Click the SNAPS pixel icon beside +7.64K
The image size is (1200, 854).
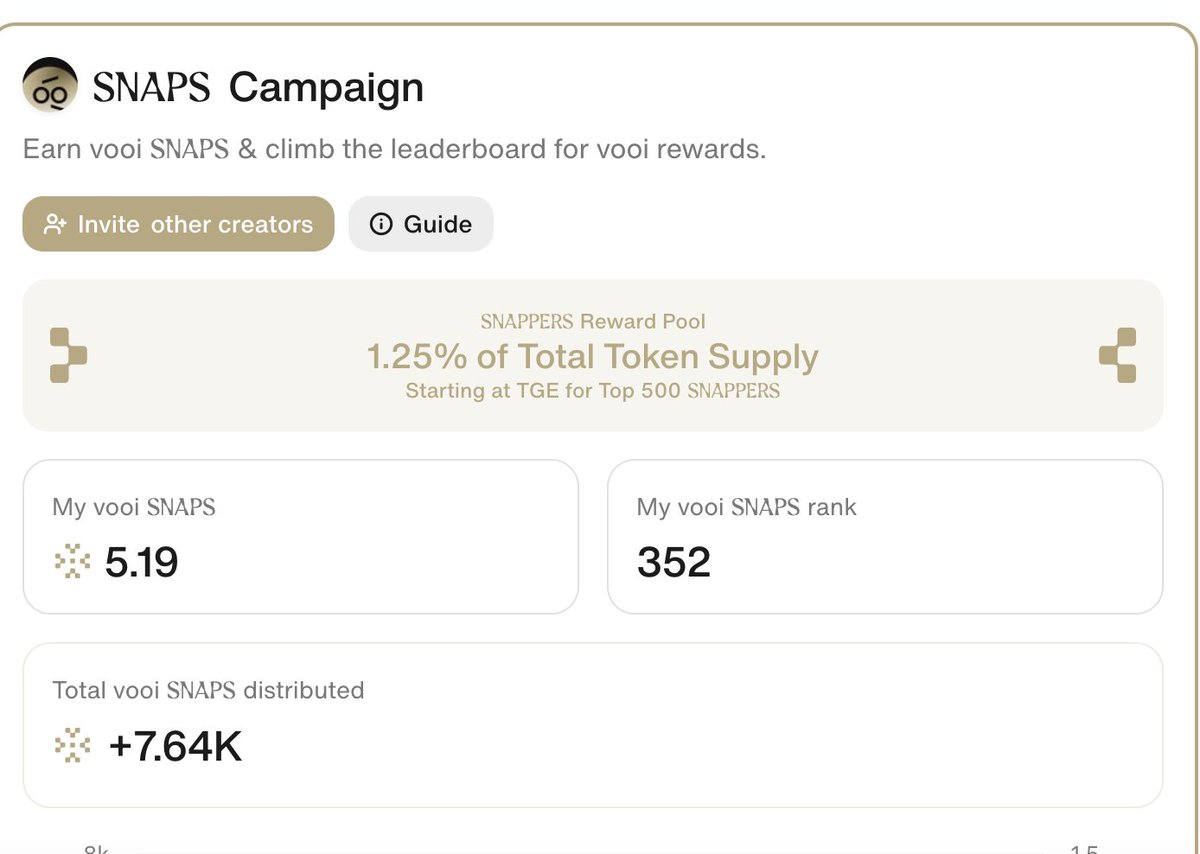pos(72,746)
